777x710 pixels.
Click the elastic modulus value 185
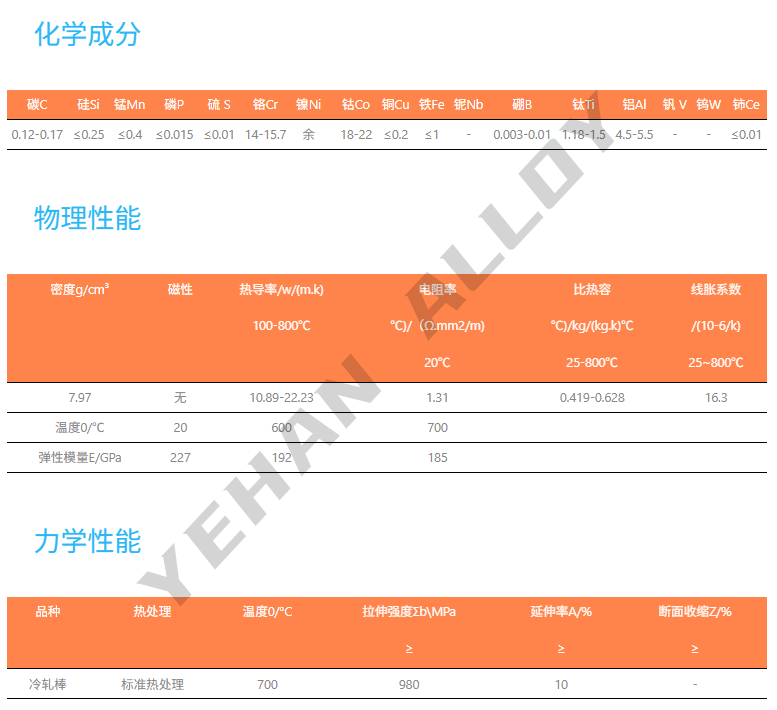pos(438,458)
